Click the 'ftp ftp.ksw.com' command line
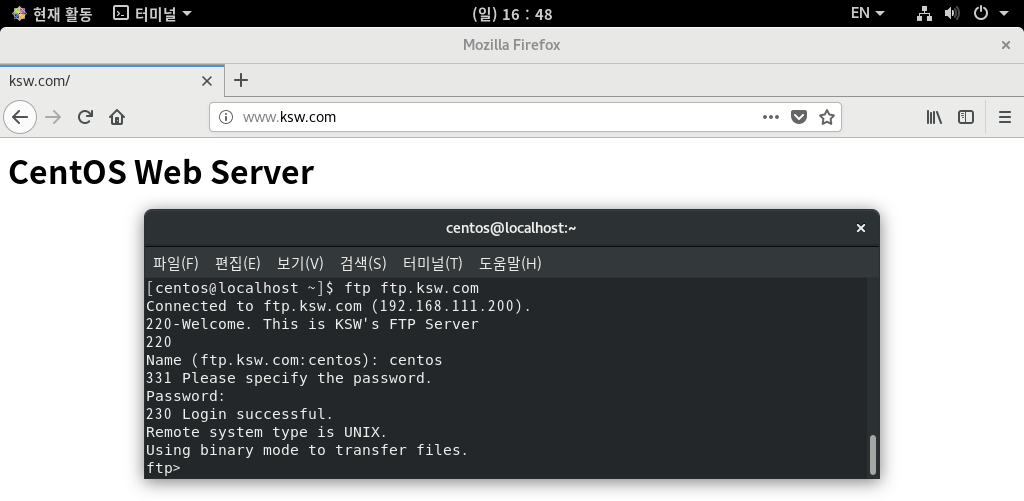The image size is (1024, 501). [x=411, y=288]
